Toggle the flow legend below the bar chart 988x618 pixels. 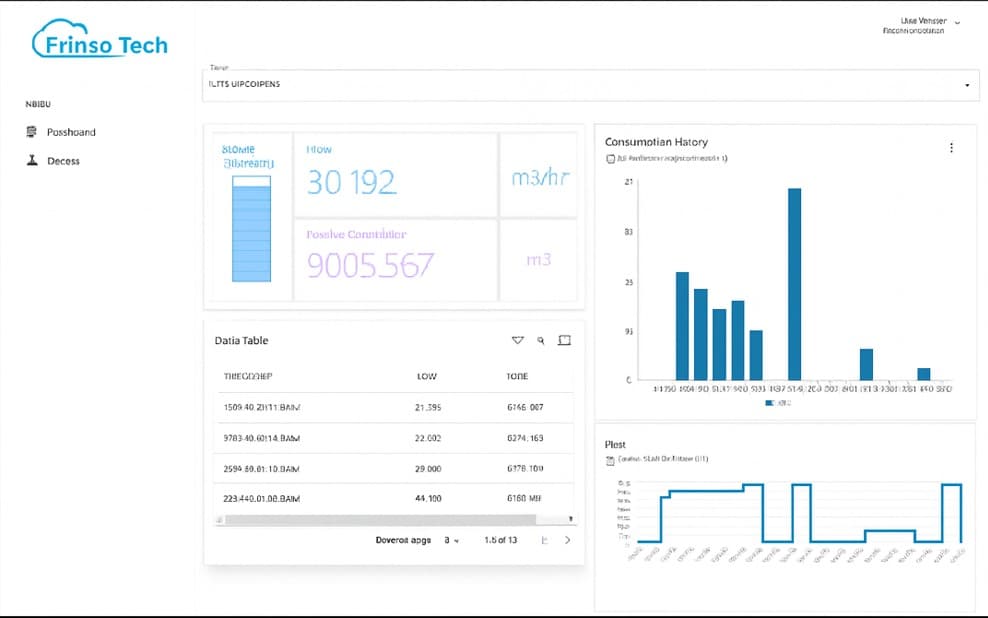click(769, 402)
